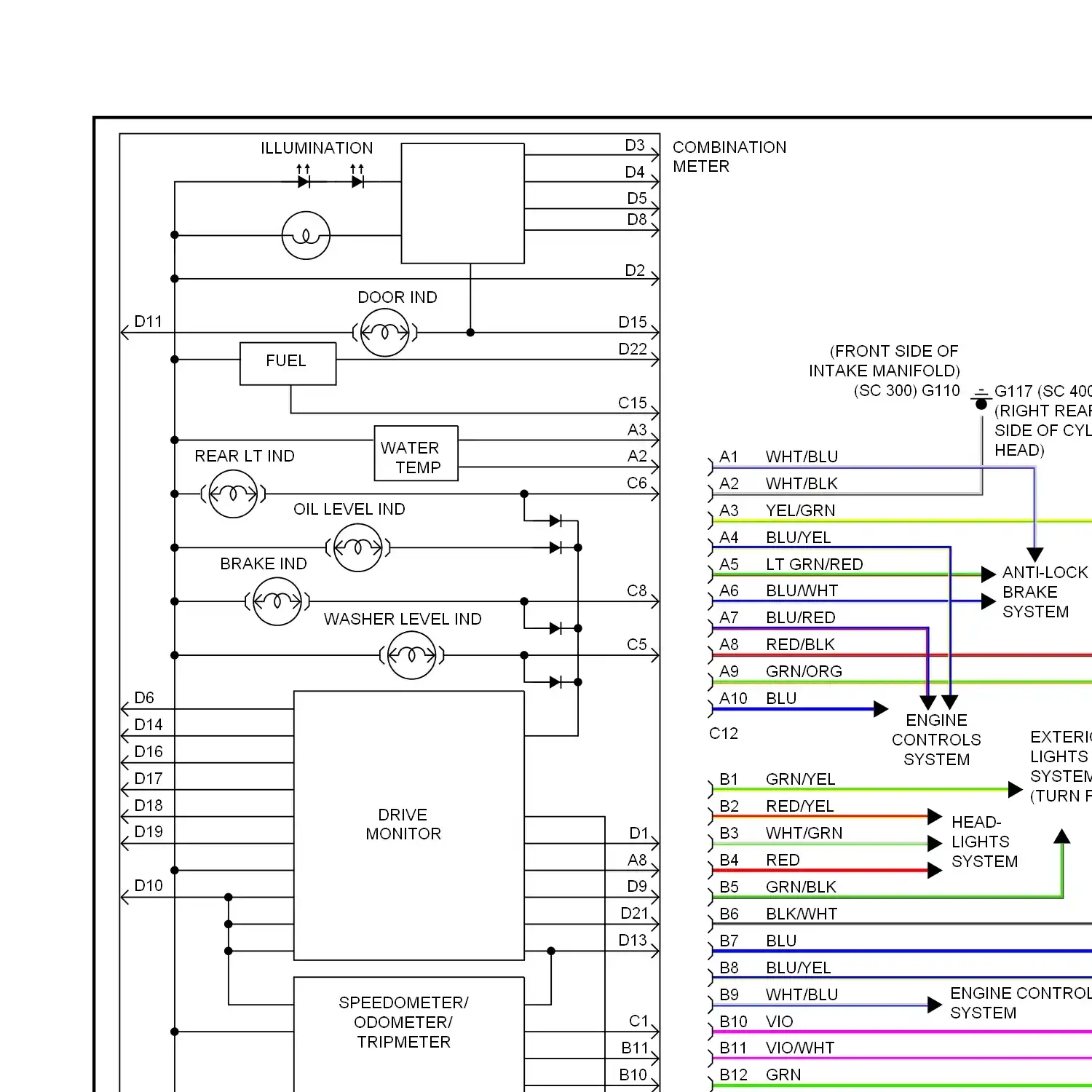The height and width of the screenshot is (1092, 1092).
Task: Click the D19 terminal label
Action: pos(149,832)
